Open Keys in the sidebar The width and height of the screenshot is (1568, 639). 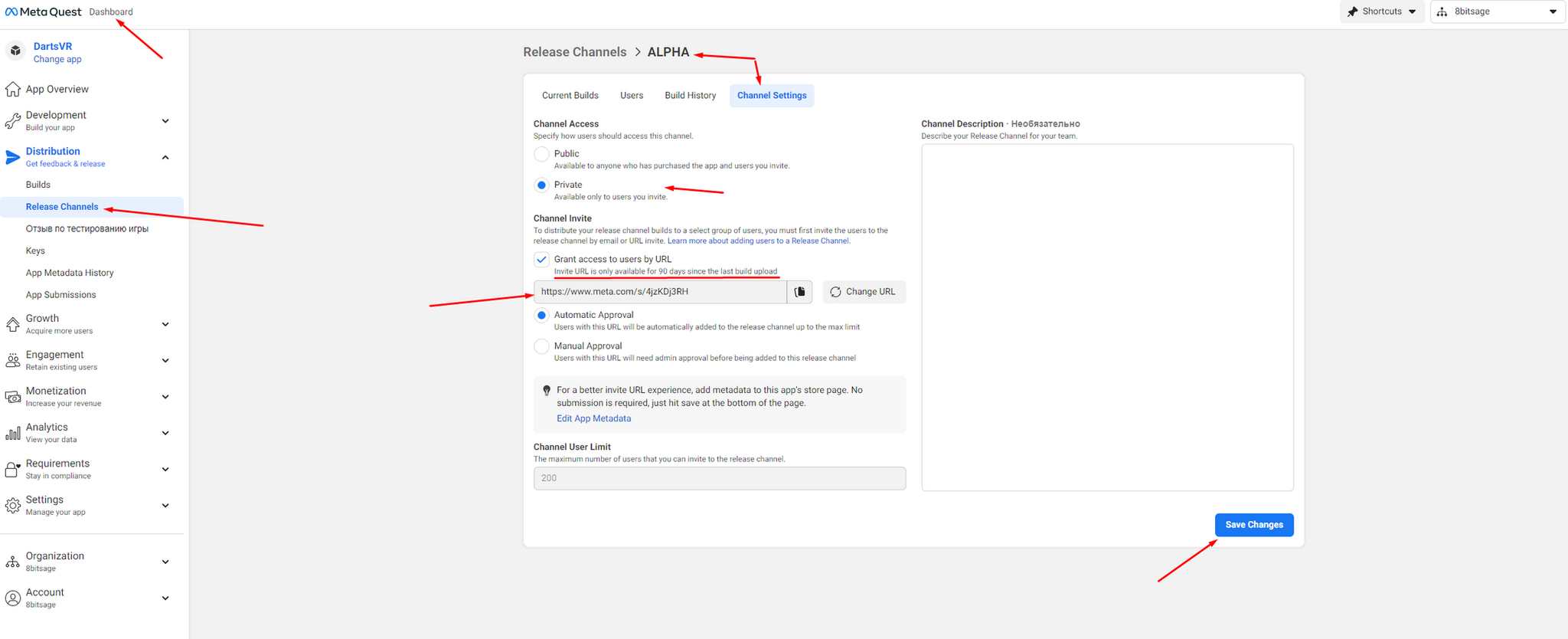click(x=35, y=251)
